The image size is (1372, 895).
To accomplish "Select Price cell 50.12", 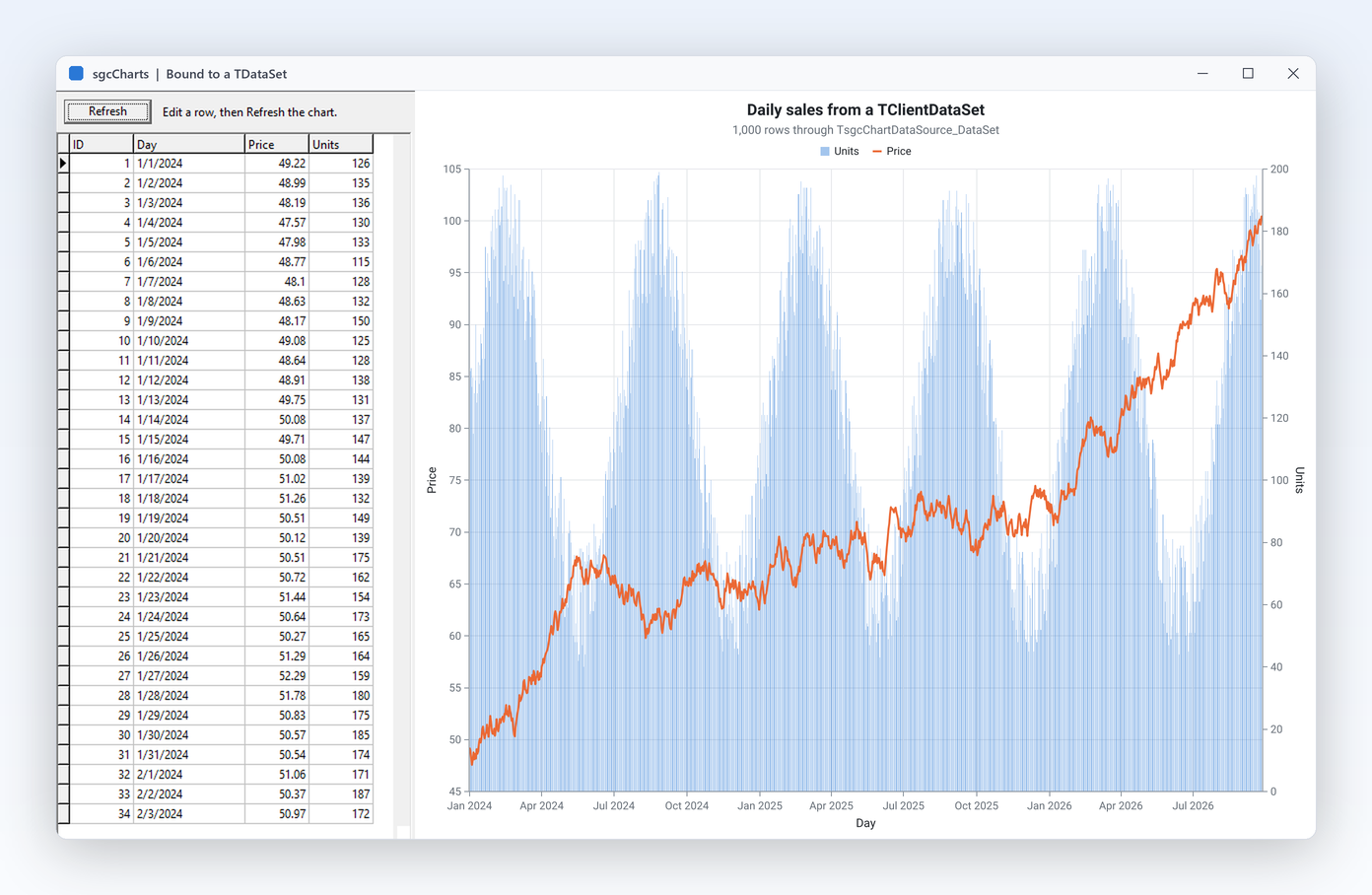I will point(277,538).
